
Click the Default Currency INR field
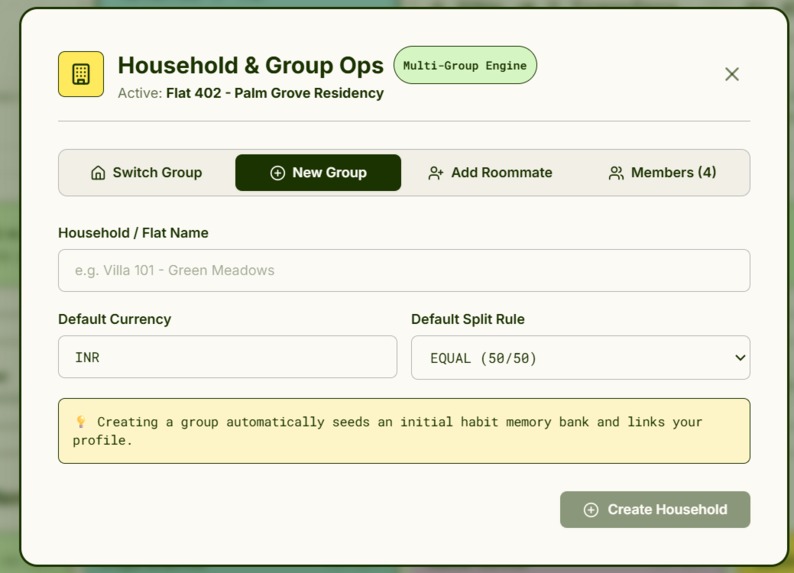tap(227, 357)
